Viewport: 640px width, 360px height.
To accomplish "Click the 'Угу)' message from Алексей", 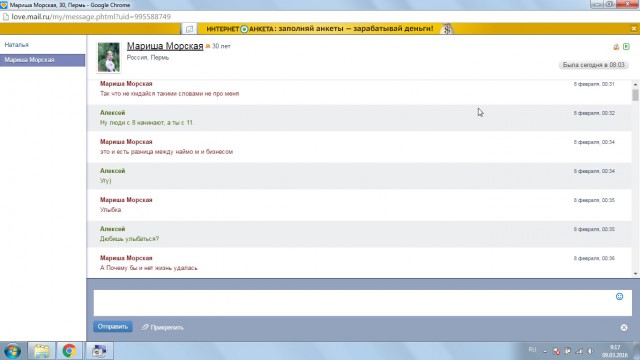I will (105, 180).
